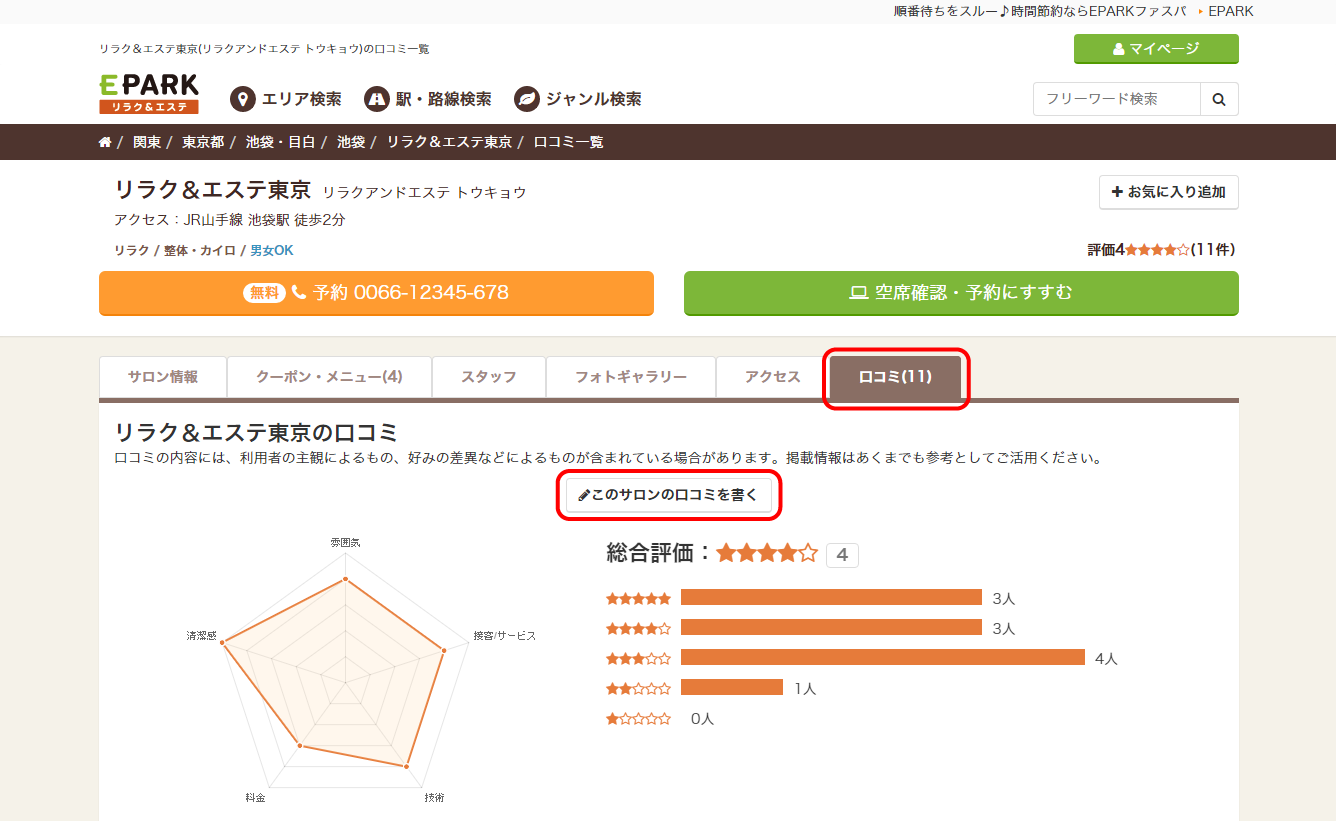
Task: Click the アクセス:JR山手線 池袋駅 徒歩2分 text
Action: (230, 220)
